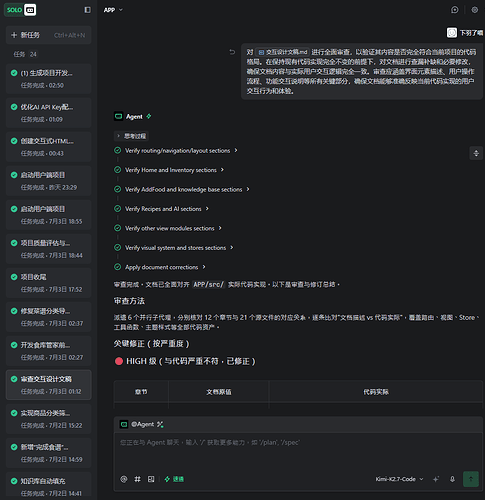Open the 交互设计文稿.md file chip

tap(283, 52)
